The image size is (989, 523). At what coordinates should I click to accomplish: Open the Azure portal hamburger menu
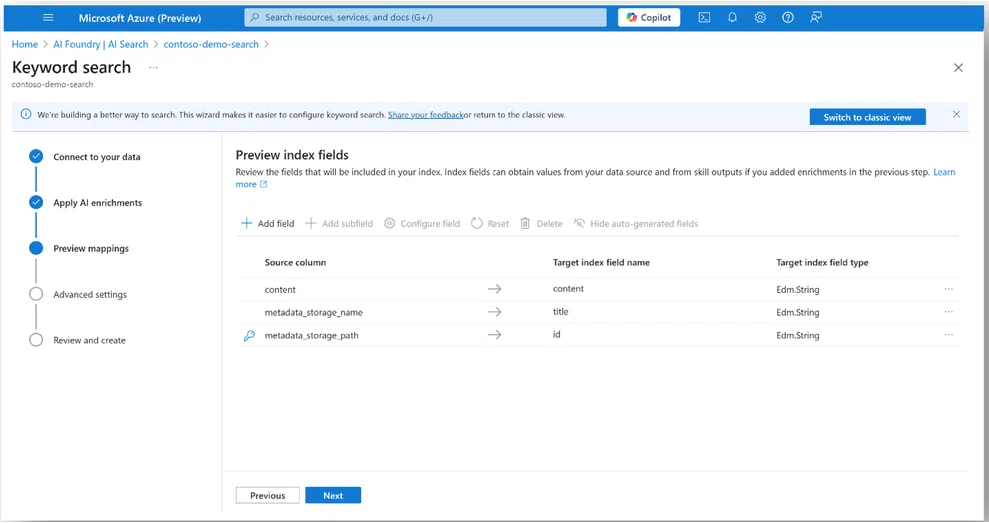coord(48,18)
